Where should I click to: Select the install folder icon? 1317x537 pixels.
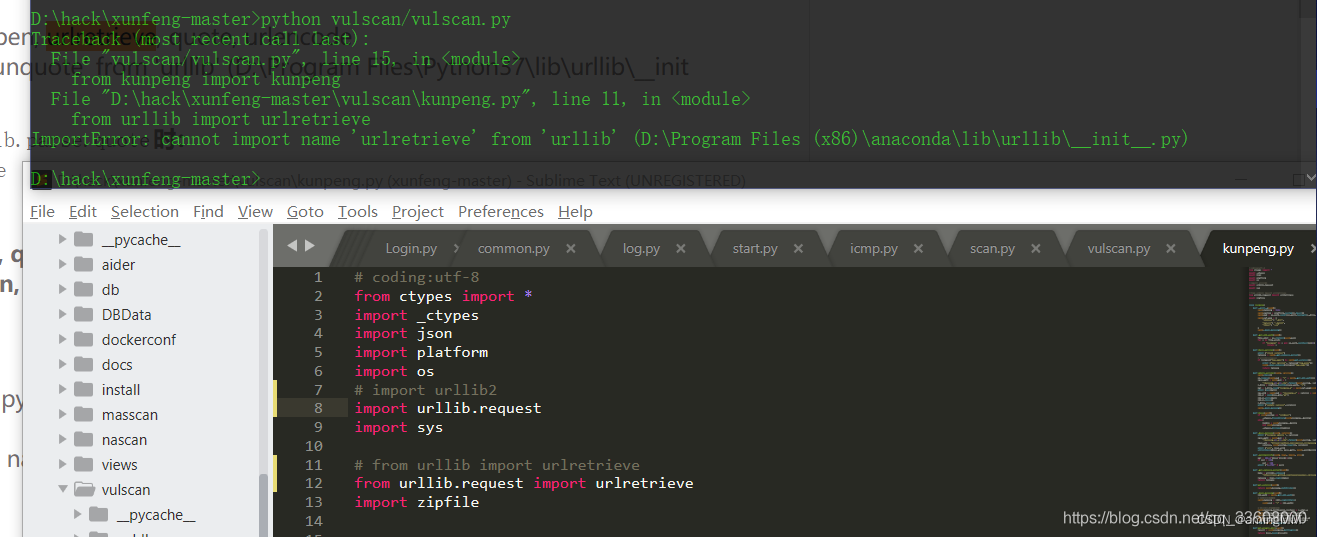tap(84, 390)
